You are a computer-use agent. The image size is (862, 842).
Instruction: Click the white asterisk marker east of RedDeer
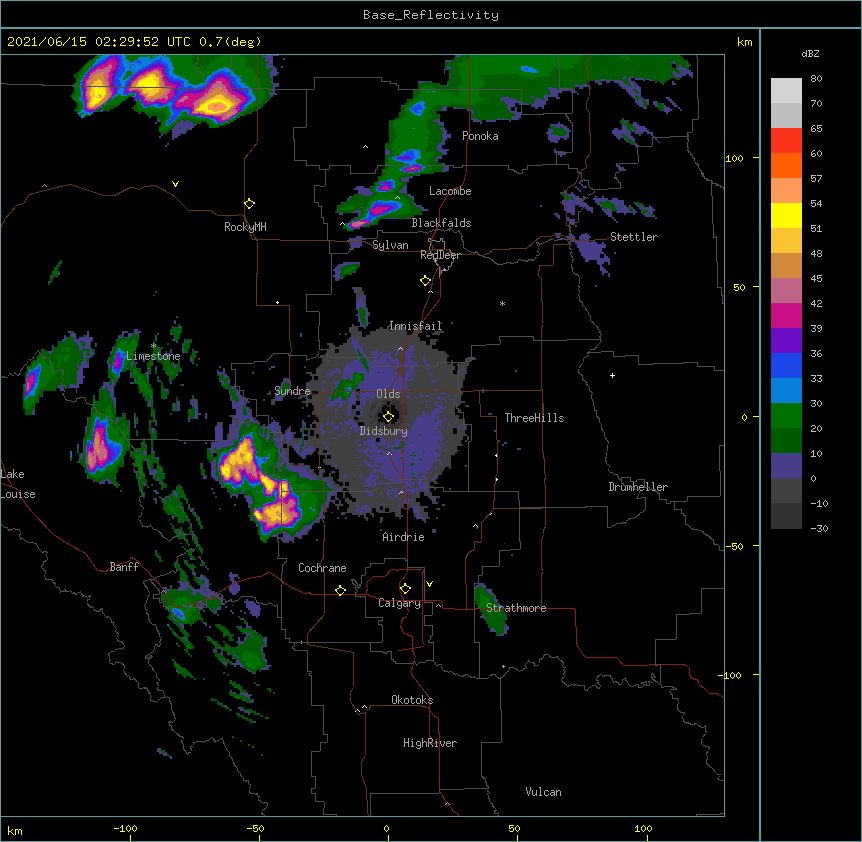click(502, 303)
